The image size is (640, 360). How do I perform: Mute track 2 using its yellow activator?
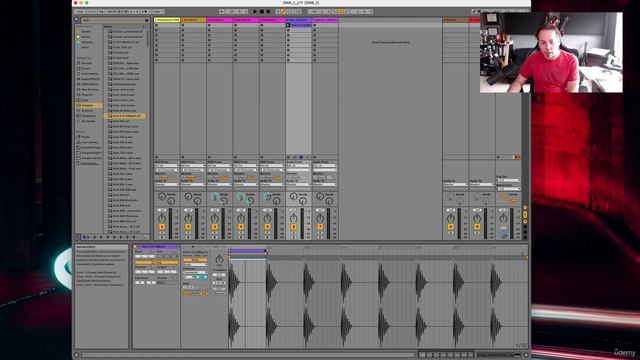coord(188,227)
